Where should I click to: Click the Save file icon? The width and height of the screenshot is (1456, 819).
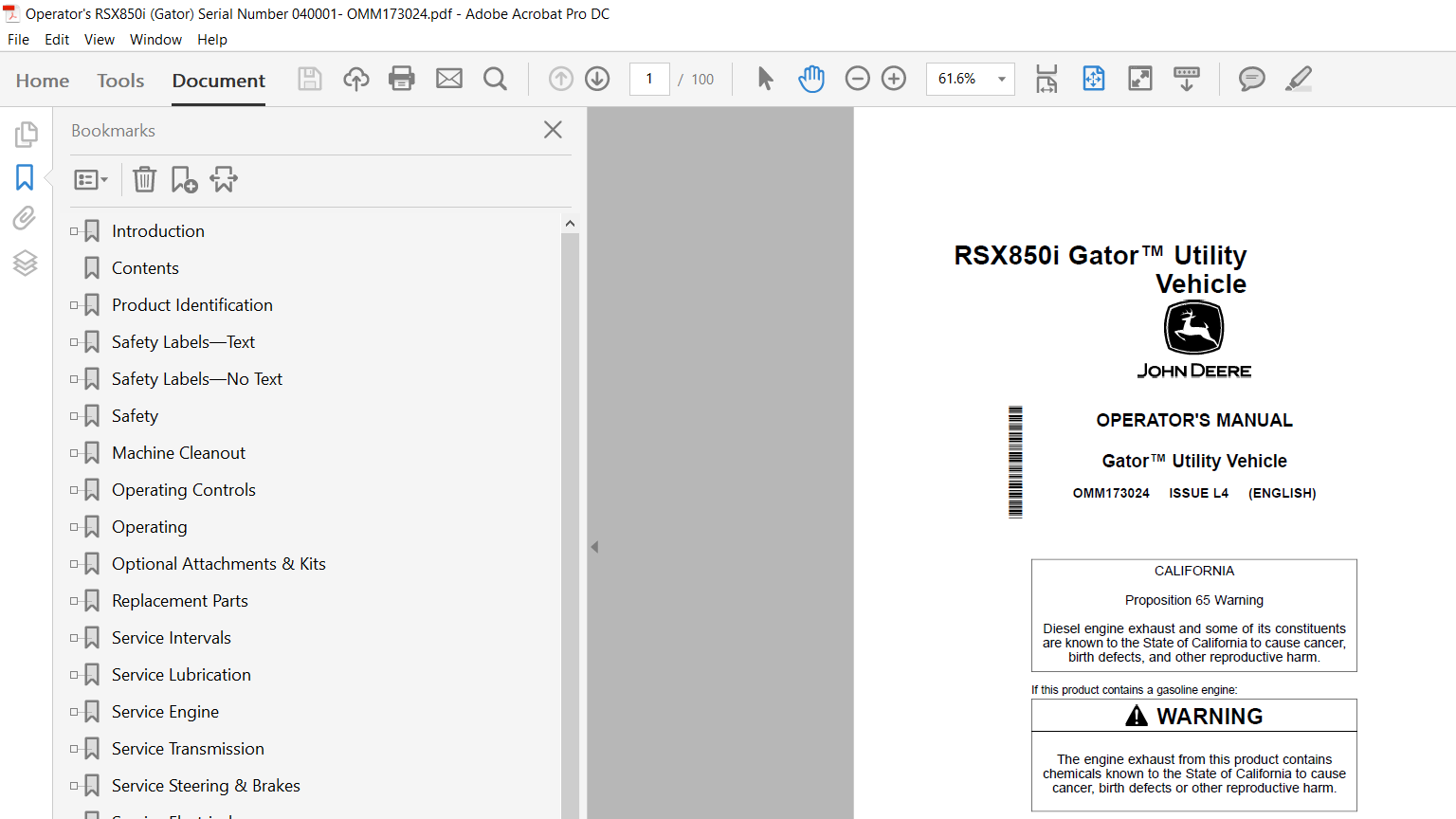310,79
